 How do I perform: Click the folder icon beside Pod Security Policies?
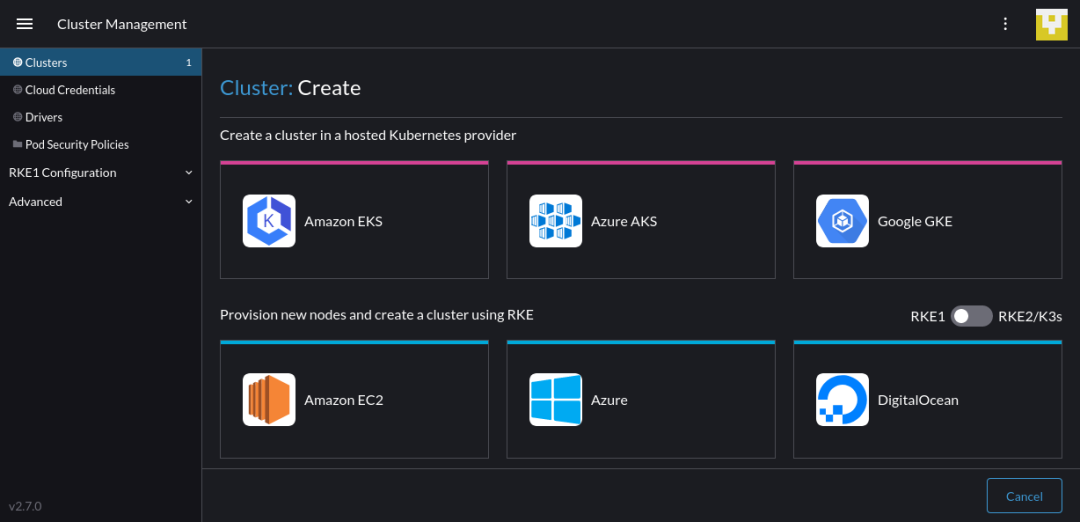[18, 145]
